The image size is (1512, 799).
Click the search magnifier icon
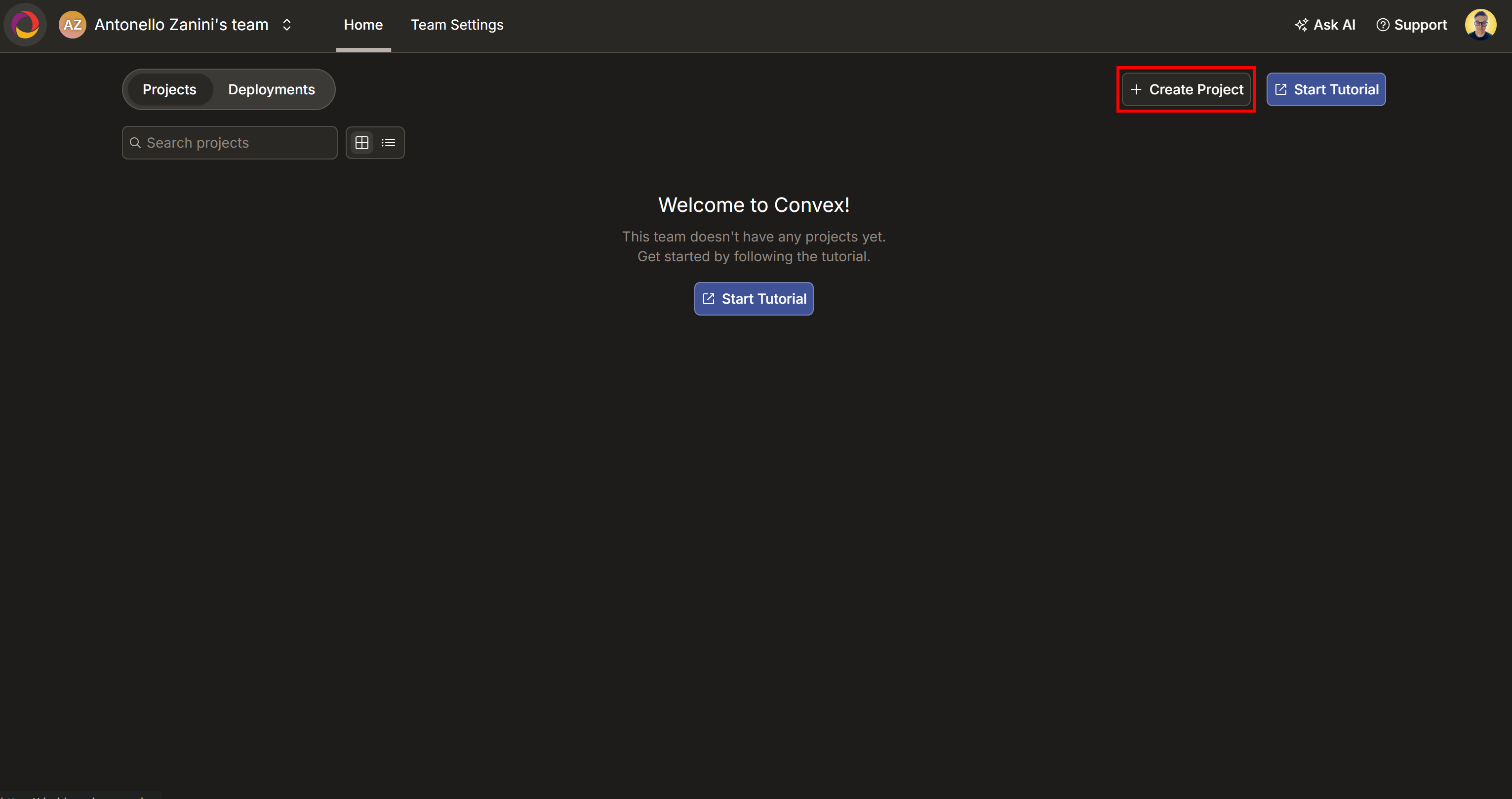pos(136,143)
